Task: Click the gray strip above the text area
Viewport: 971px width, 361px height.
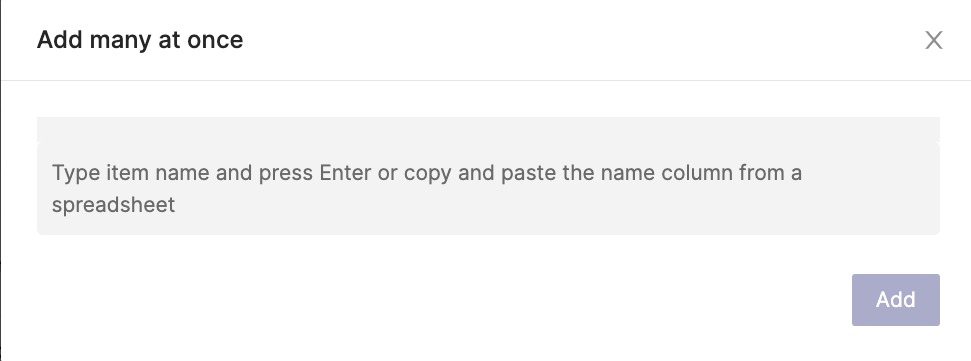Action: click(x=488, y=129)
